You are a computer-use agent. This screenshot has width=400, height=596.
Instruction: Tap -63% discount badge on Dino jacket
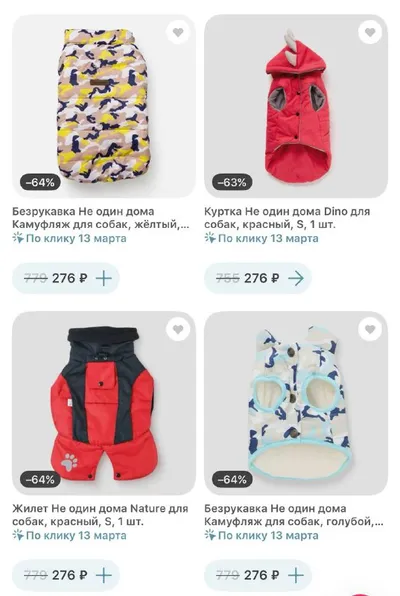point(232,182)
